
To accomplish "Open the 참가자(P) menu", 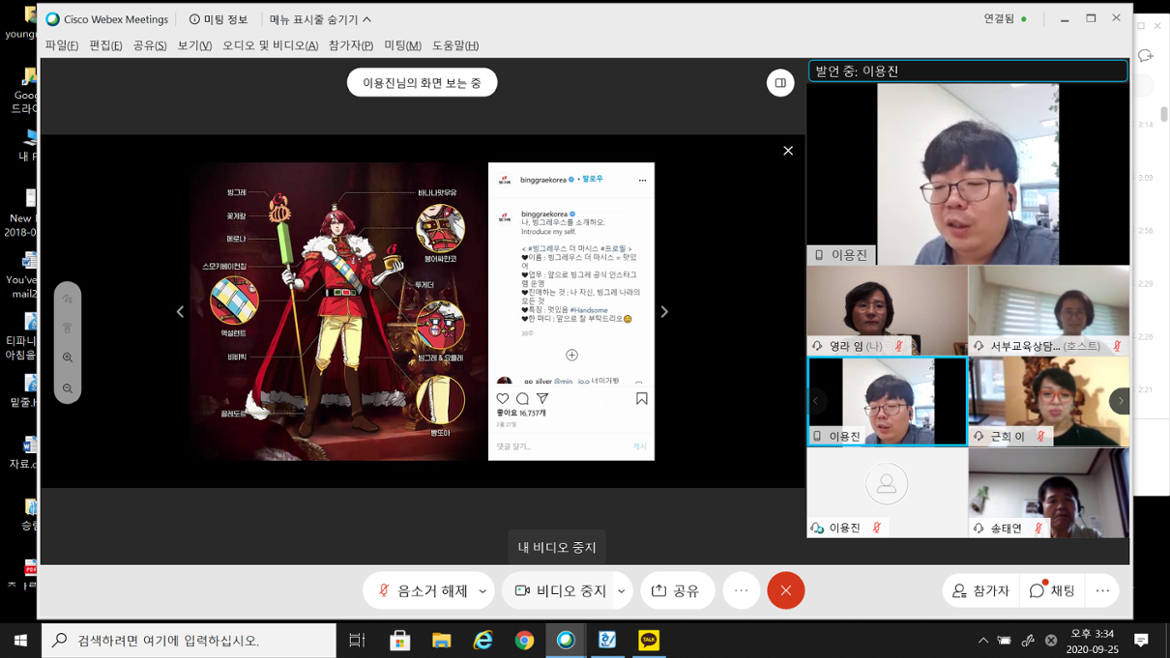I will click(x=350, y=46).
